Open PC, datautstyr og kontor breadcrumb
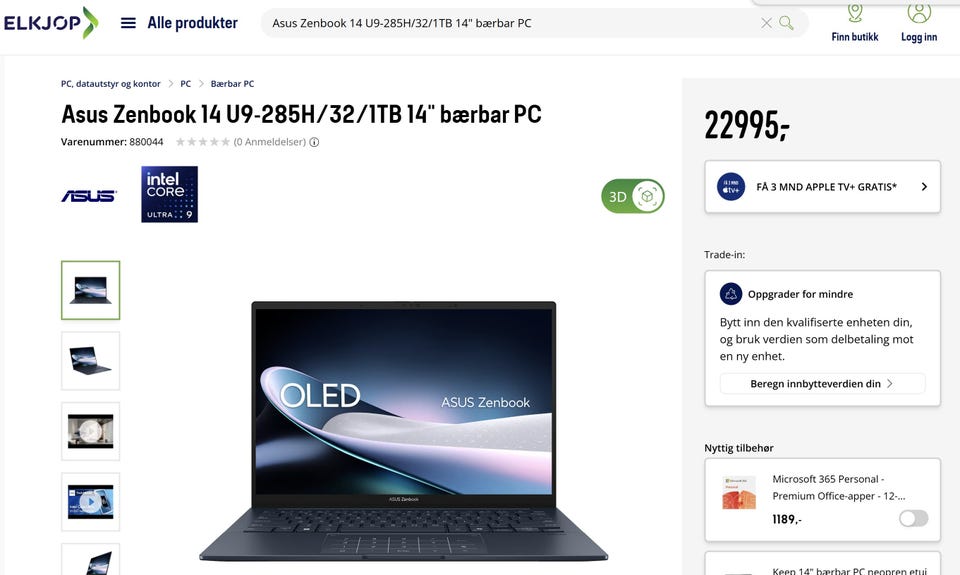Viewport: 960px width, 575px height. pos(110,84)
